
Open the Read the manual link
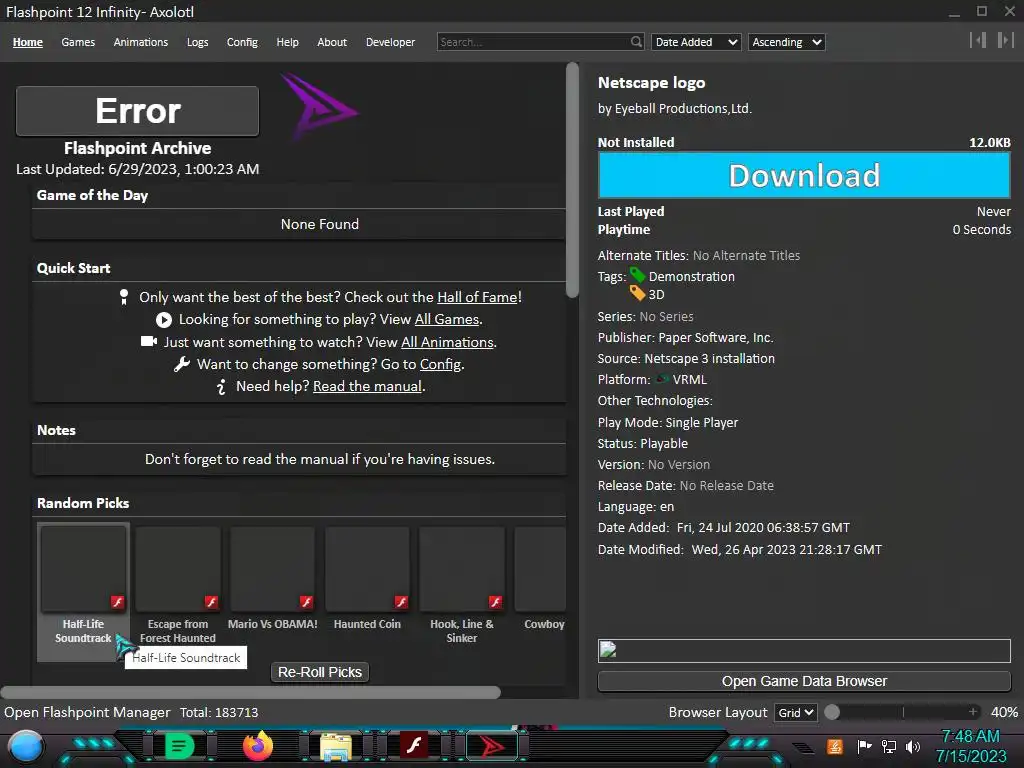pos(367,387)
